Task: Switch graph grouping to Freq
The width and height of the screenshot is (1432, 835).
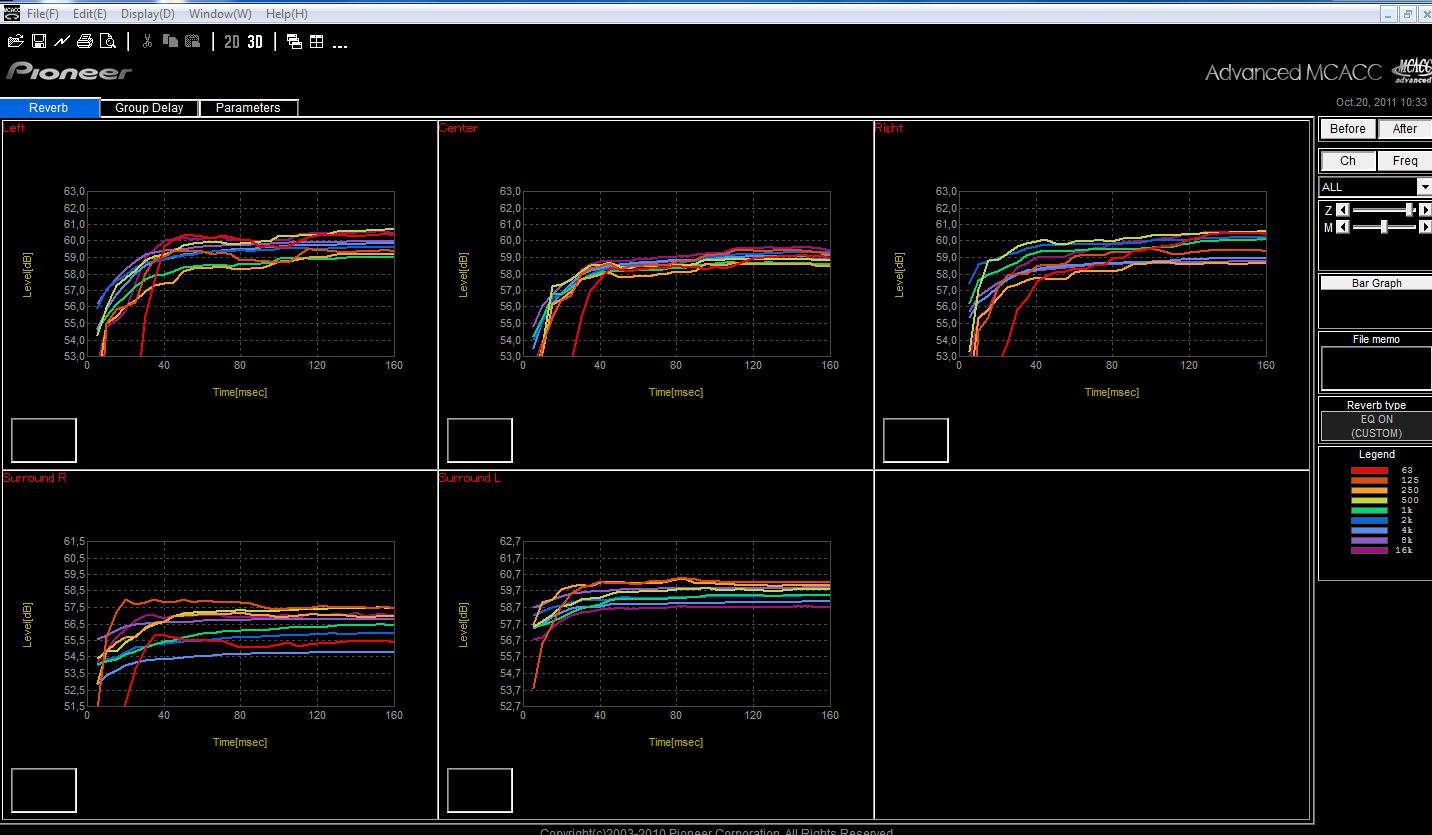Action: tap(1404, 161)
